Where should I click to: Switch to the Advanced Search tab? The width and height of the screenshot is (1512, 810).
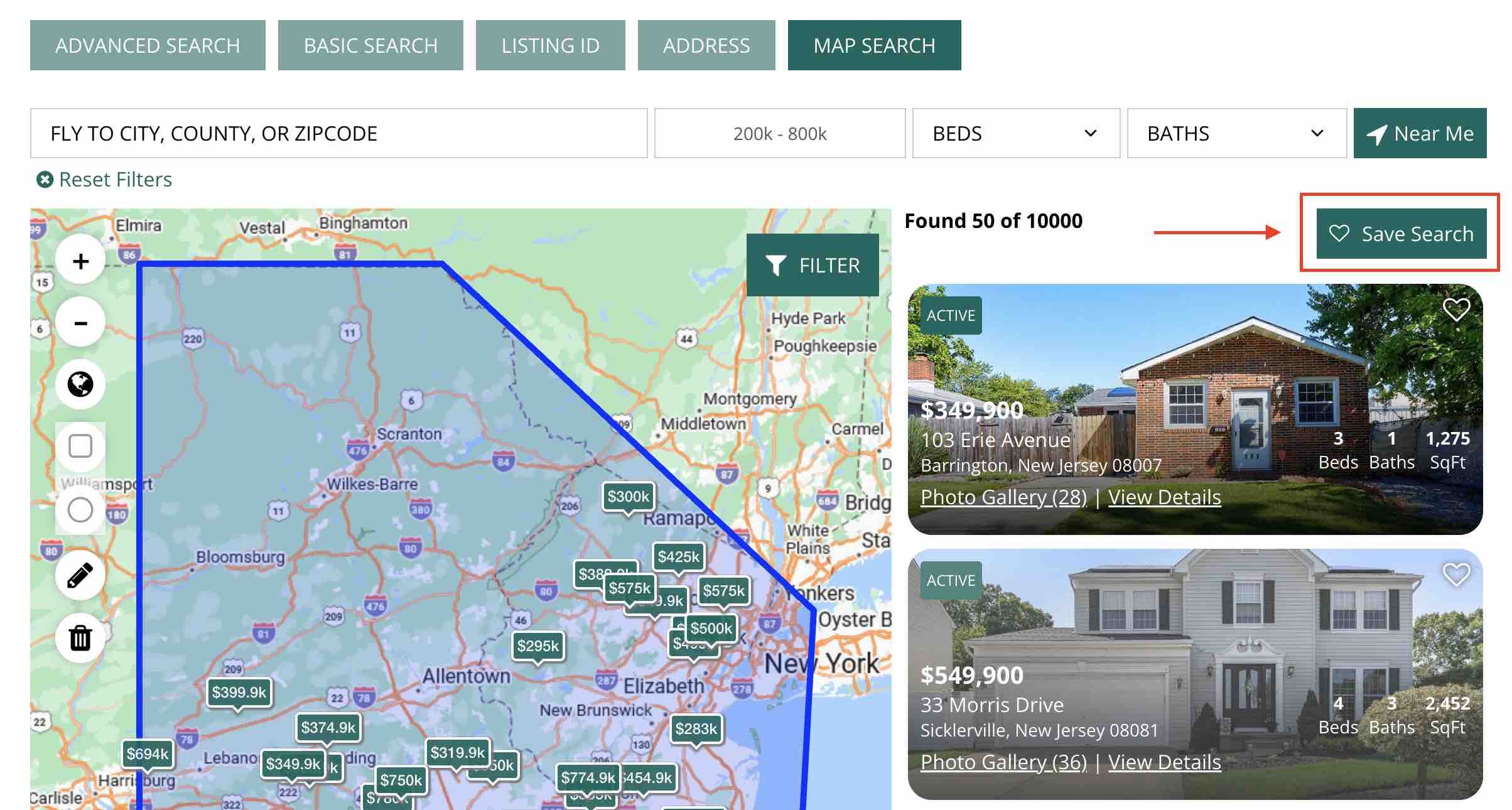coord(148,45)
